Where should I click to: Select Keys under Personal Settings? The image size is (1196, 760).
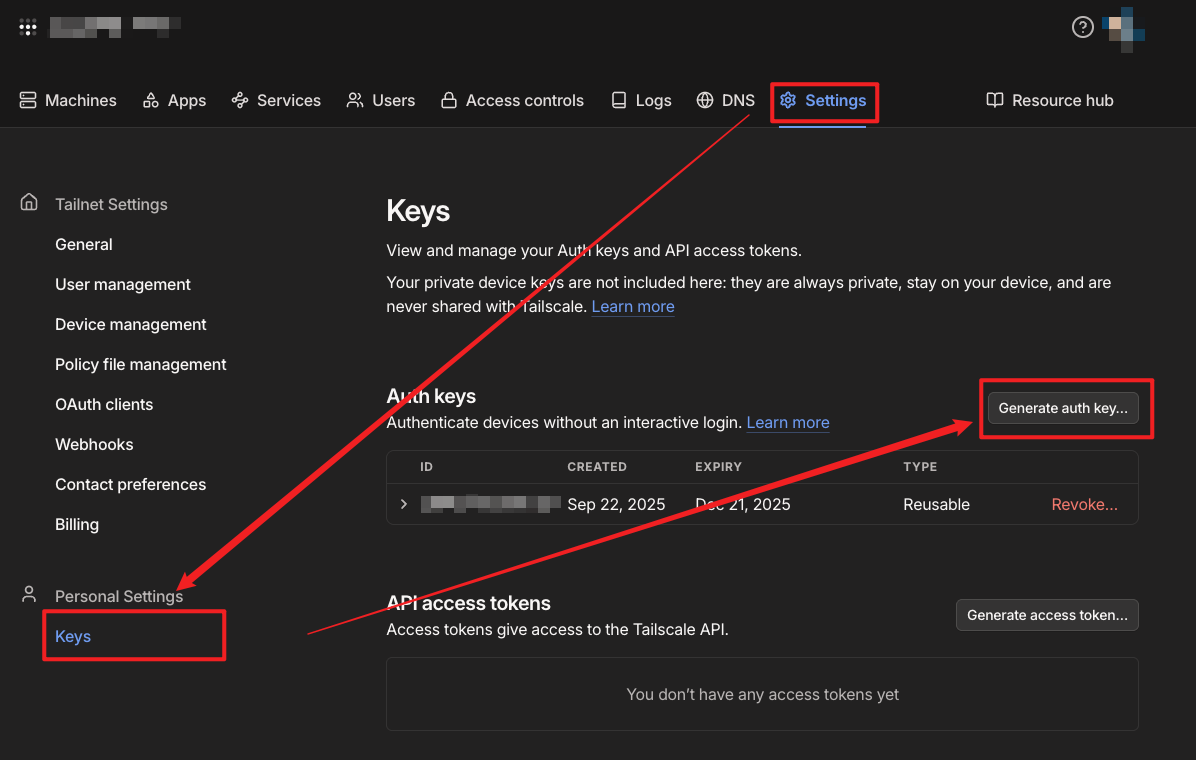[73, 636]
